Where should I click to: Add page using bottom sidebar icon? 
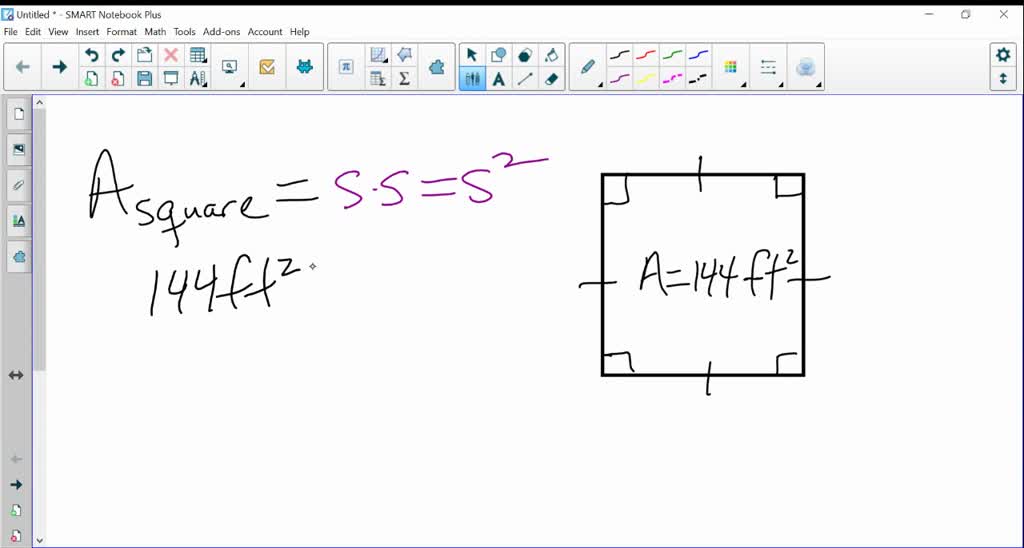tap(16, 510)
